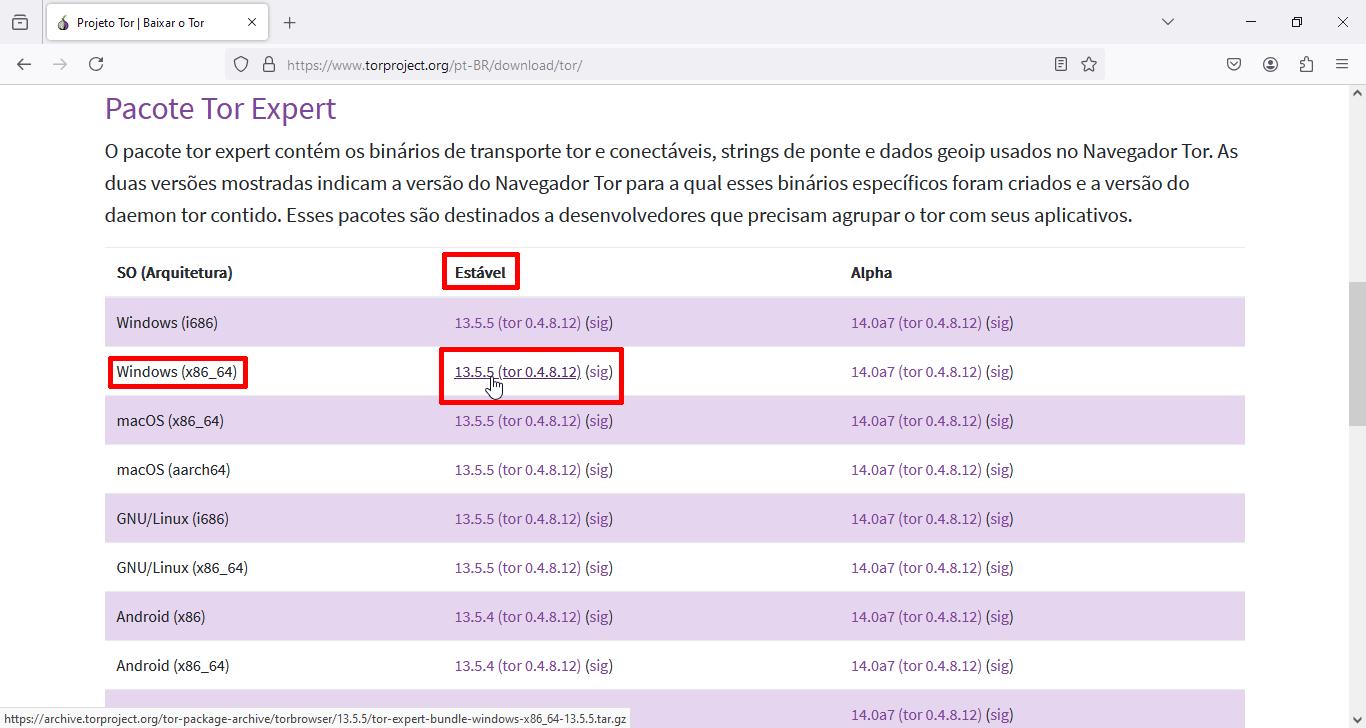Open the list all tabs dropdown
Screen dimensions: 1366x728
point(1167,22)
